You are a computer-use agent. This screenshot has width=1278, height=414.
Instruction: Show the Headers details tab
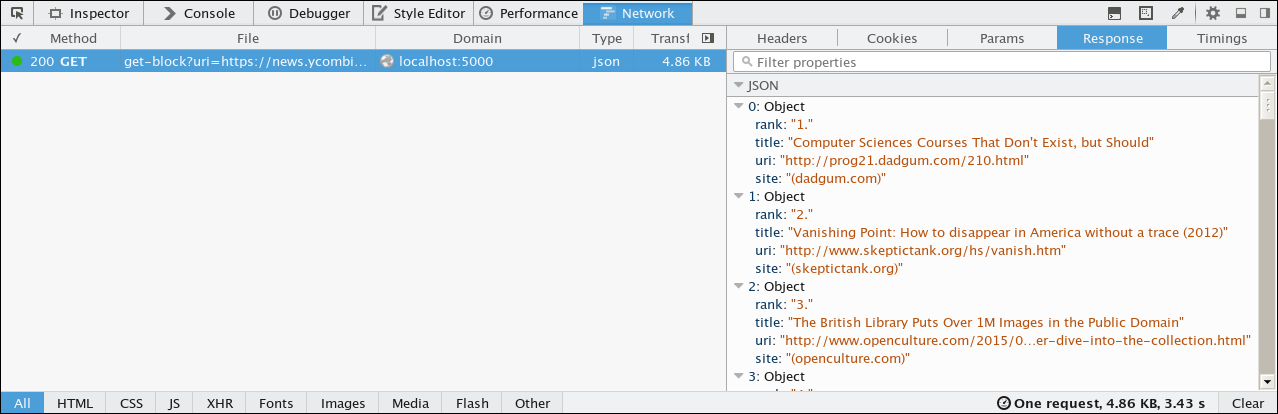coord(782,38)
